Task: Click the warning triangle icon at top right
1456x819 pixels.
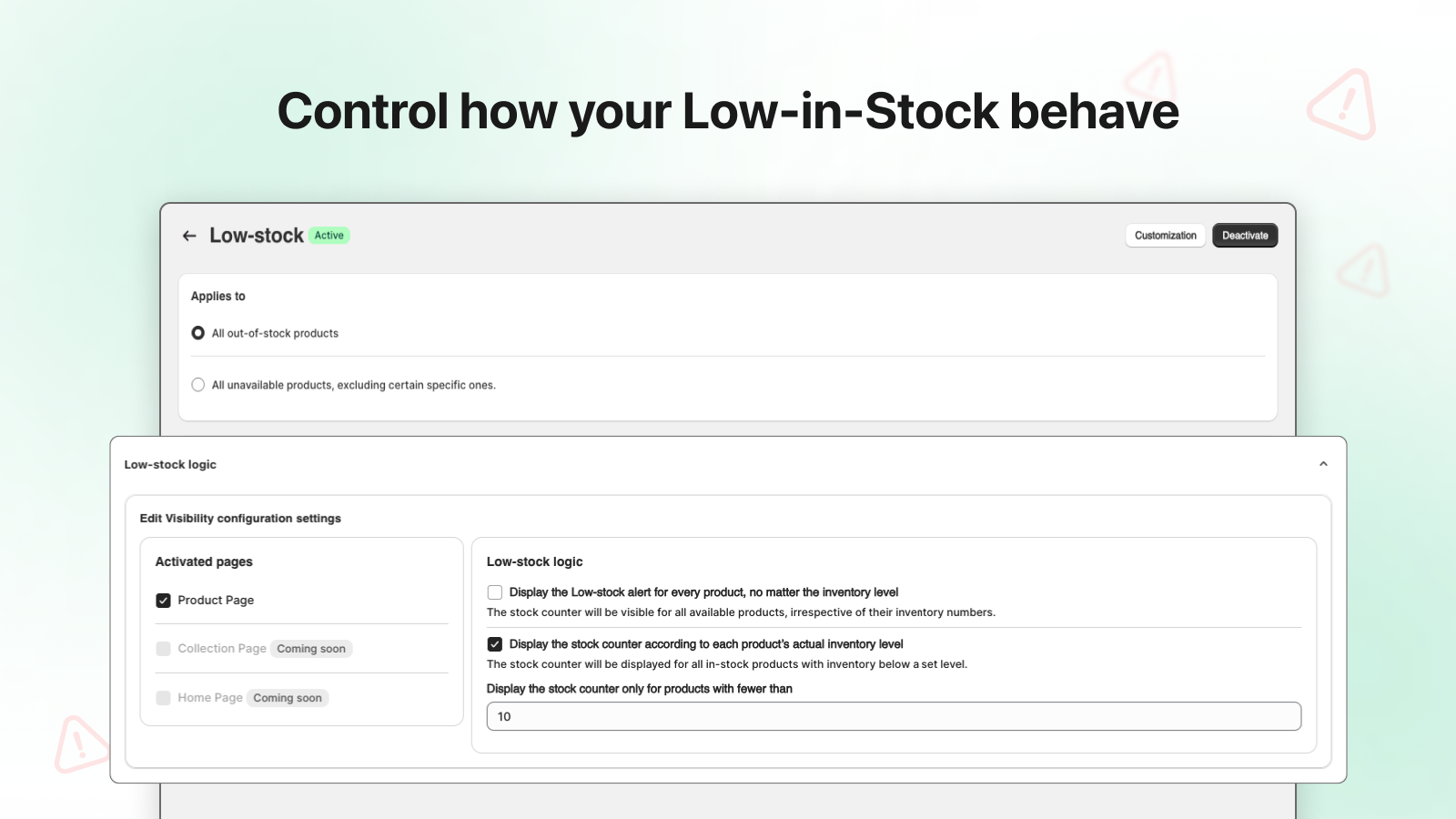Action: (1341, 104)
